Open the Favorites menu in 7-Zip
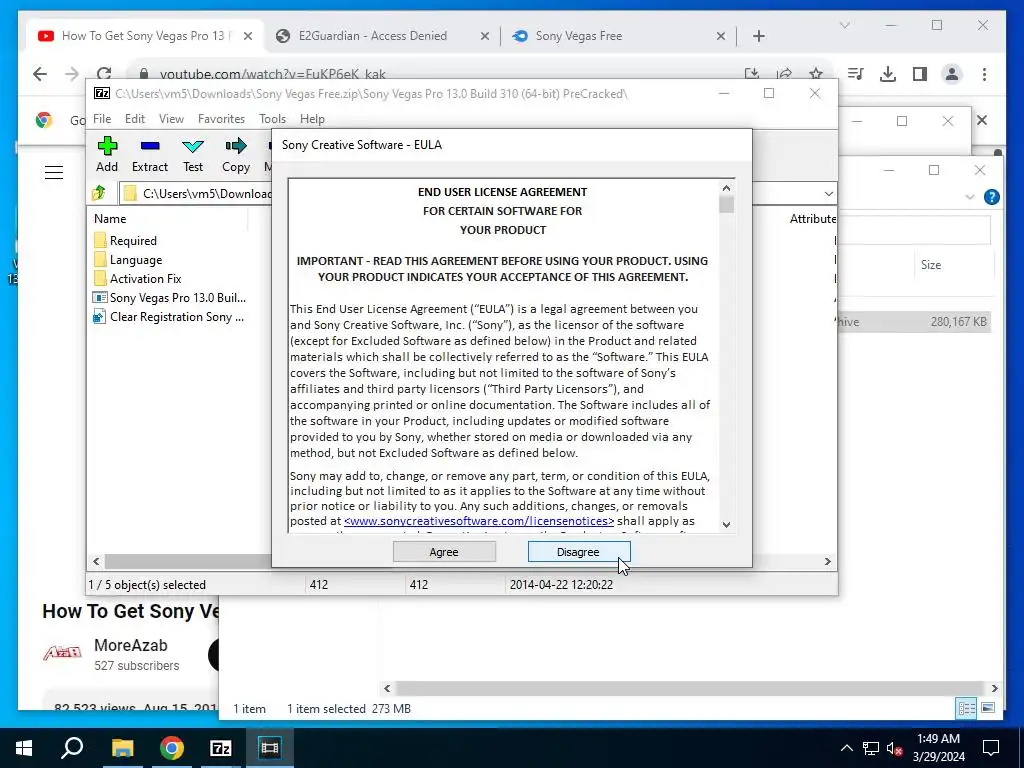The height and width of the screenshot is (768, 1024). click(x=221, y=119)
